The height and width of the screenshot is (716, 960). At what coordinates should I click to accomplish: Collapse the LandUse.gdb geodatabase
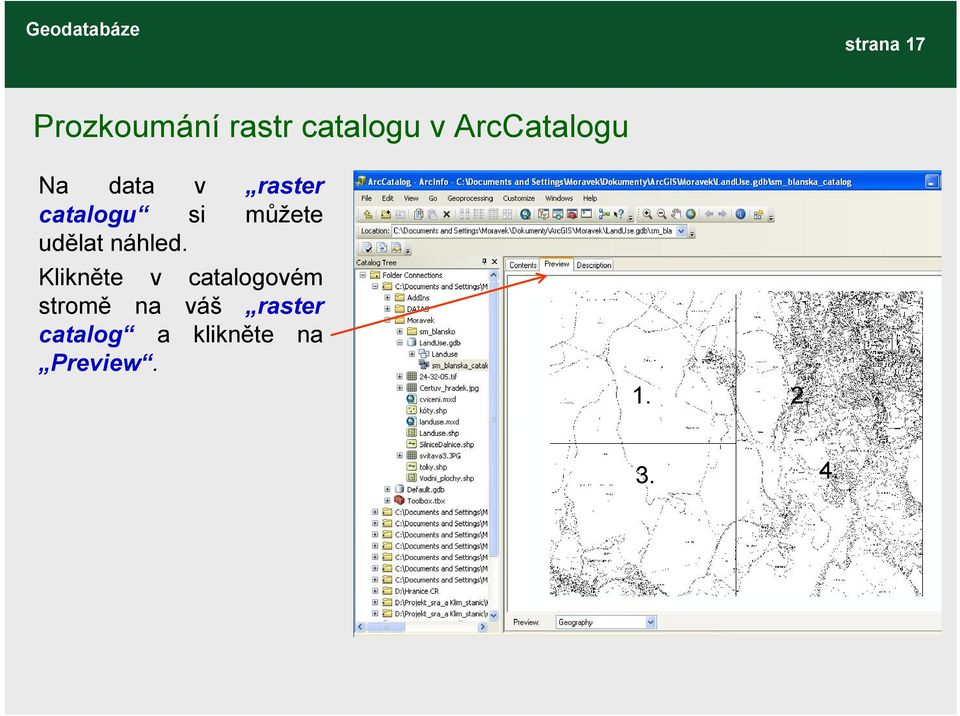pos(400,343)
